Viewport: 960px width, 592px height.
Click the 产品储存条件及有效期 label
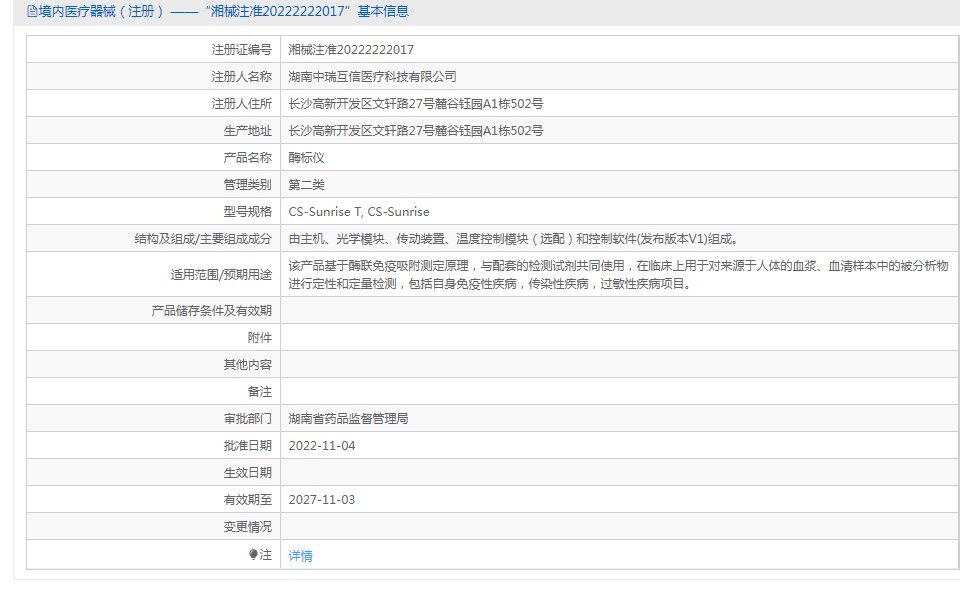(212, 310)
